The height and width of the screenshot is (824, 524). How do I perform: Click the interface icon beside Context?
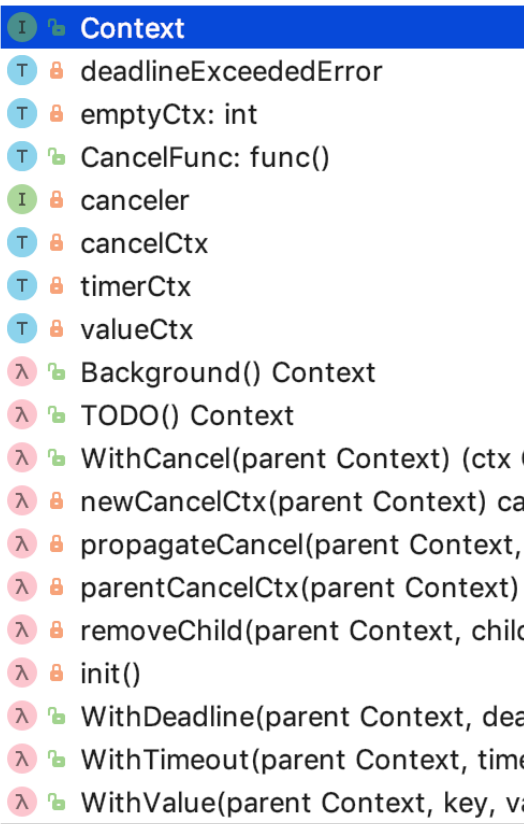click(22, 27)
